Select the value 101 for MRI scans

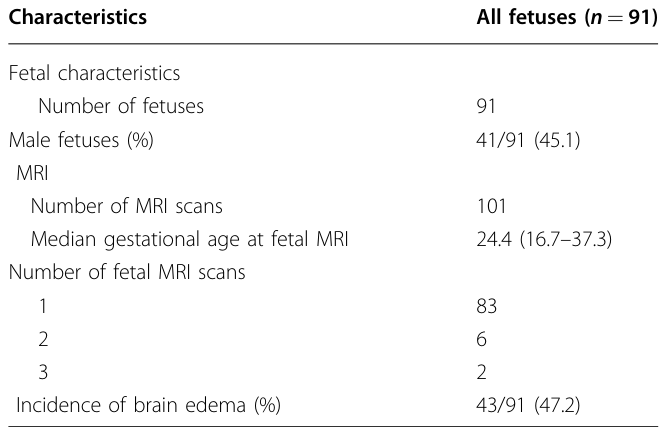click(x=491, y=206)
